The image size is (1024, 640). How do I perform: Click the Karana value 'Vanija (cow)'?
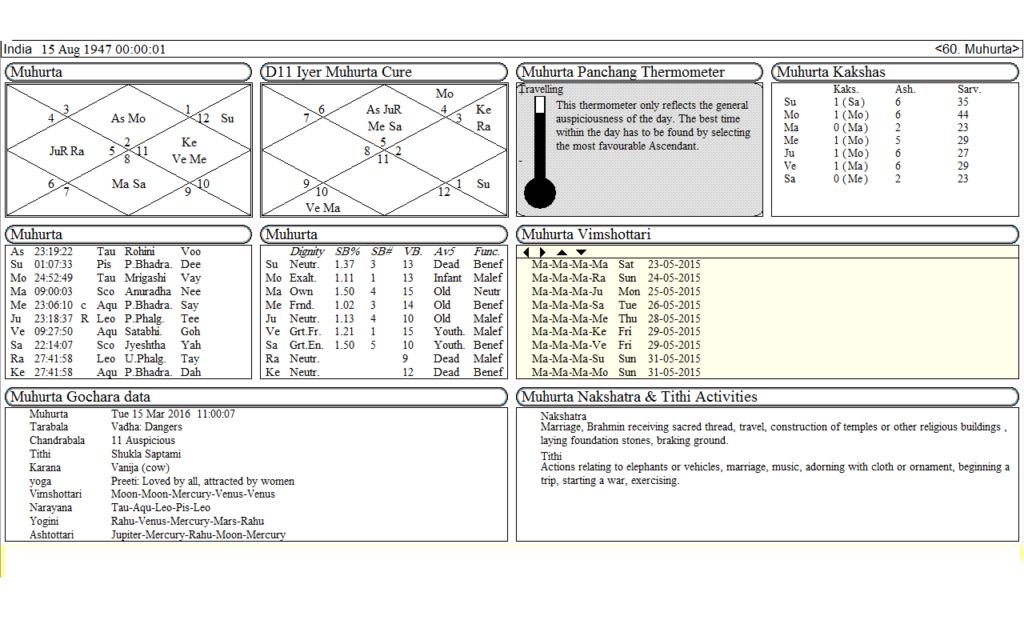pos(140,468)
